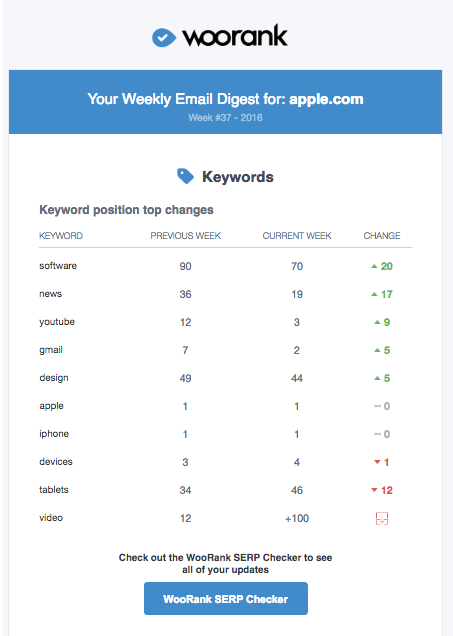Select the PREVIOUS WEEK column header
The width and height of the screenshot is (453, 636).
186,236
